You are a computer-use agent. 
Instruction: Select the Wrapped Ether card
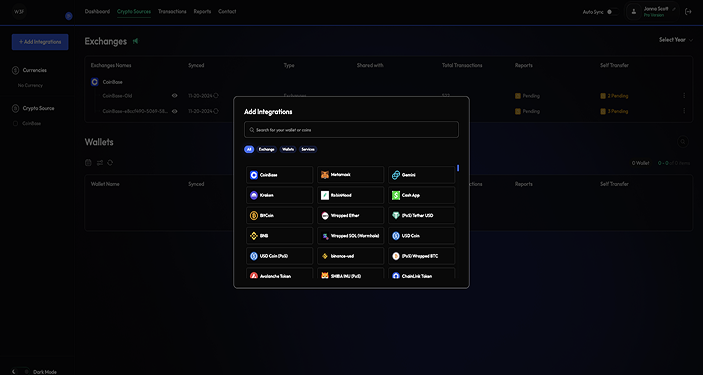pyautogui.click(x=351, y=215)
